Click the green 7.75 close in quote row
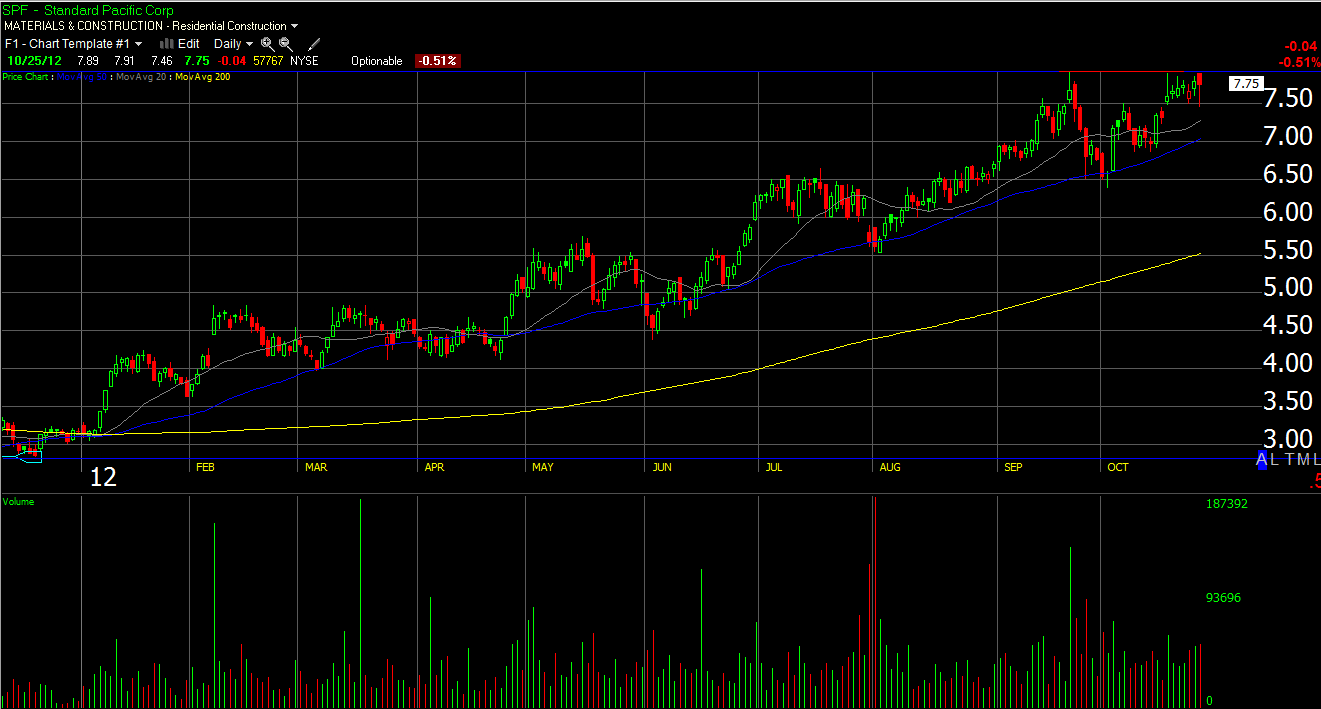Screen dimensions: 1321x709 [x=197, y=61]
